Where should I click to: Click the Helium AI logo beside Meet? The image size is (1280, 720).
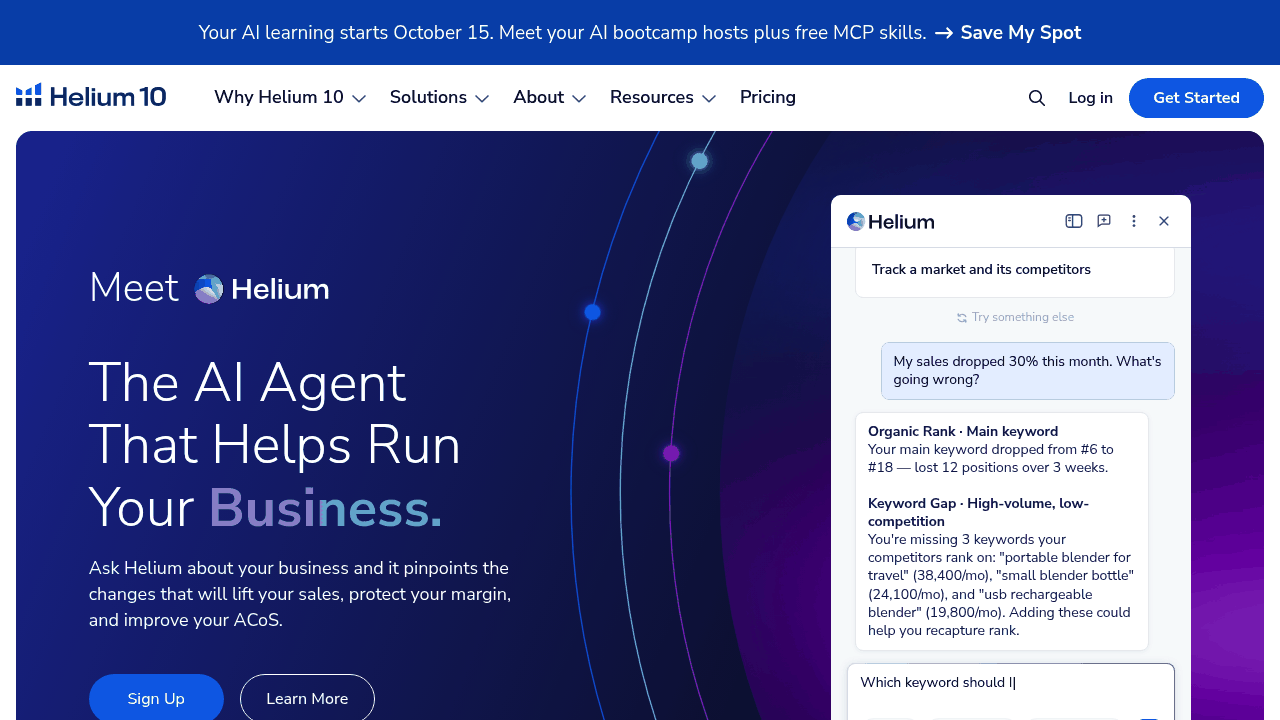click(261, 289)
